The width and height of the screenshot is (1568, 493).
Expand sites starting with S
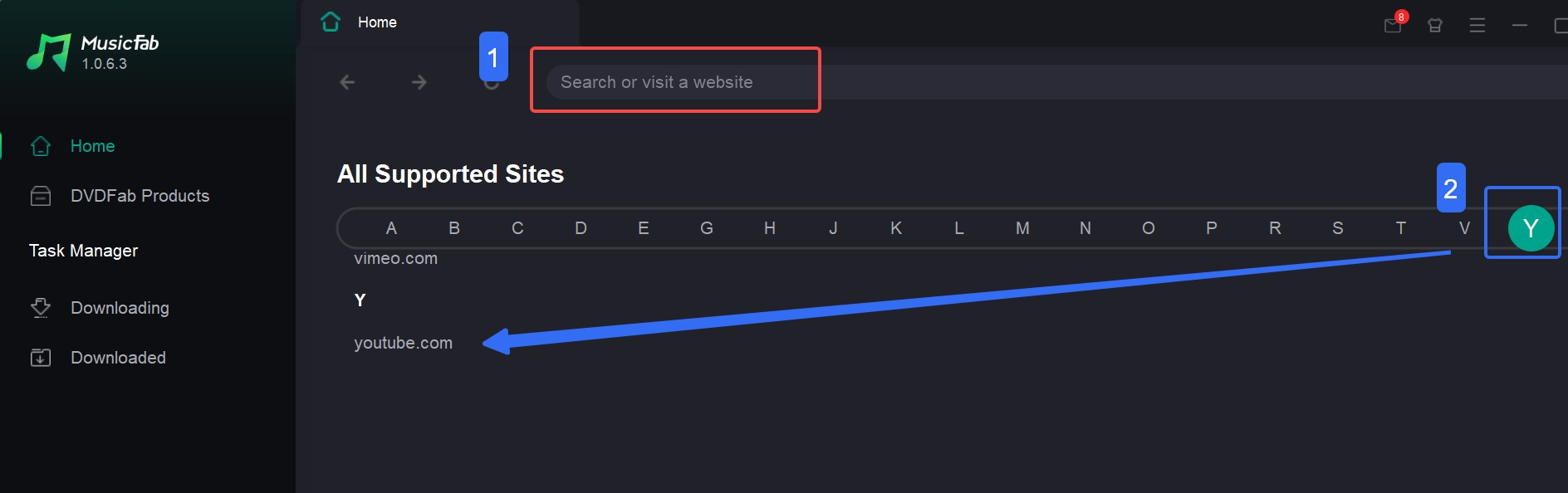[1338, 227]
